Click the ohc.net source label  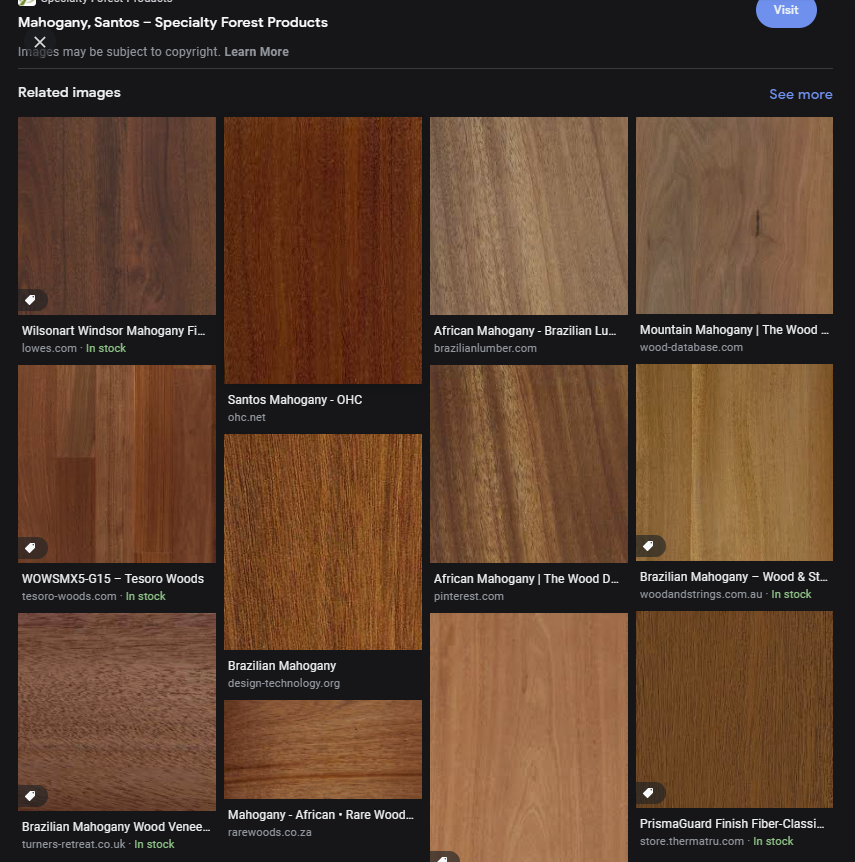coord(246,417)
